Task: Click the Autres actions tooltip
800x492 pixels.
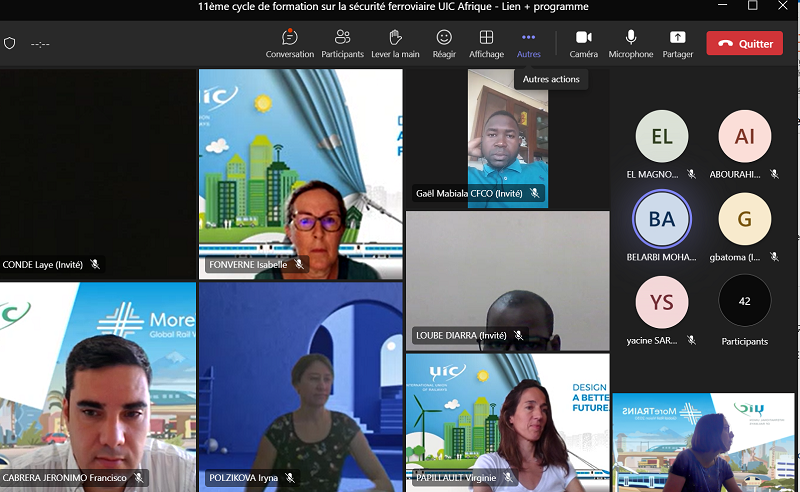Action: pos(551,79)
